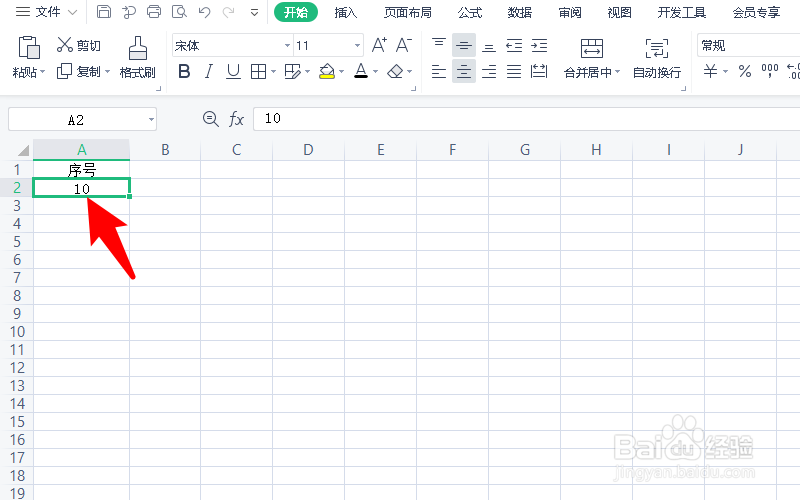Open the 会员专享 member tab
This screenshot has width=800, height=500.
click(x=756, y=12)
